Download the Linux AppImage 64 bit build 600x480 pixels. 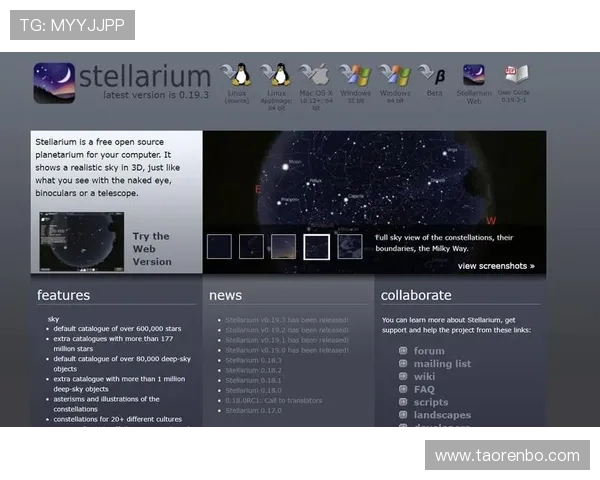pyautogui.click(x=276, y=75)
